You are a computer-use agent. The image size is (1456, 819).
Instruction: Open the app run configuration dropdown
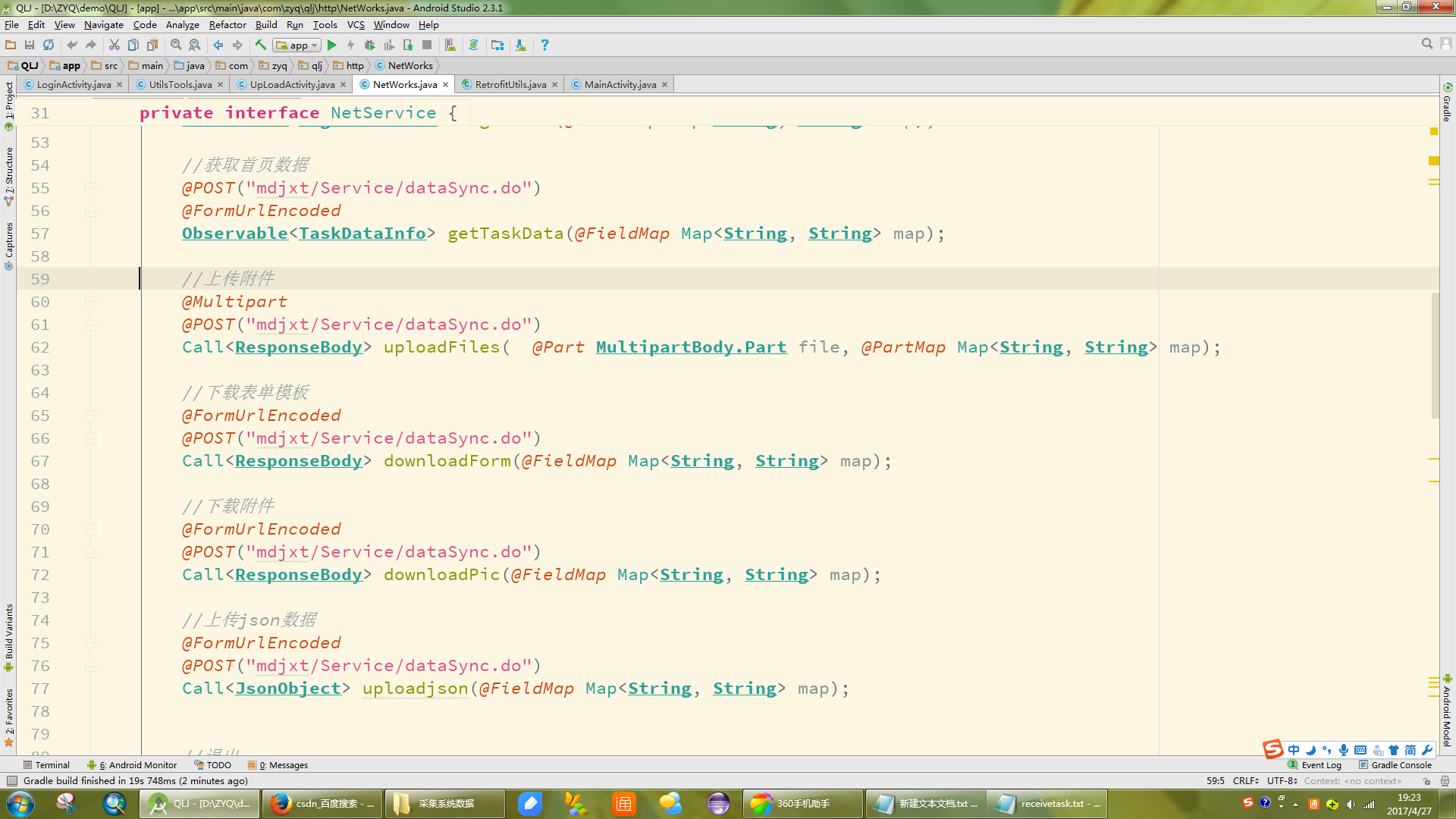[297, 45]
